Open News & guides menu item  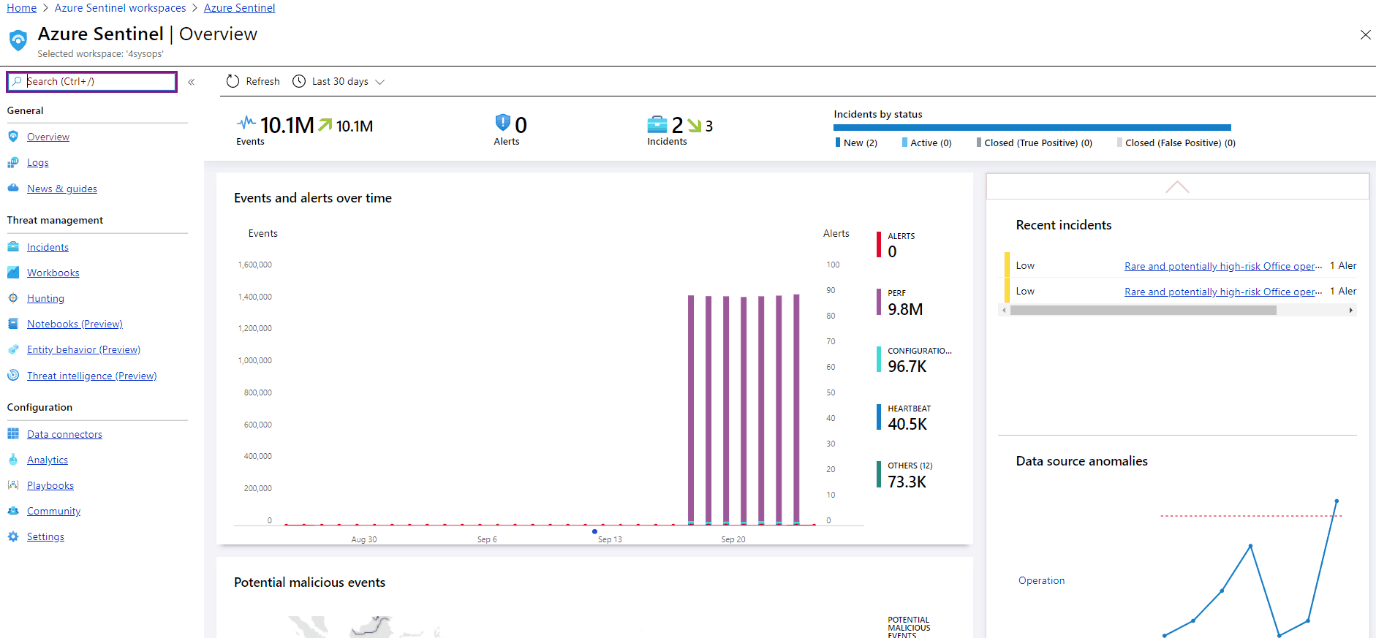click(x=62, y=189)
